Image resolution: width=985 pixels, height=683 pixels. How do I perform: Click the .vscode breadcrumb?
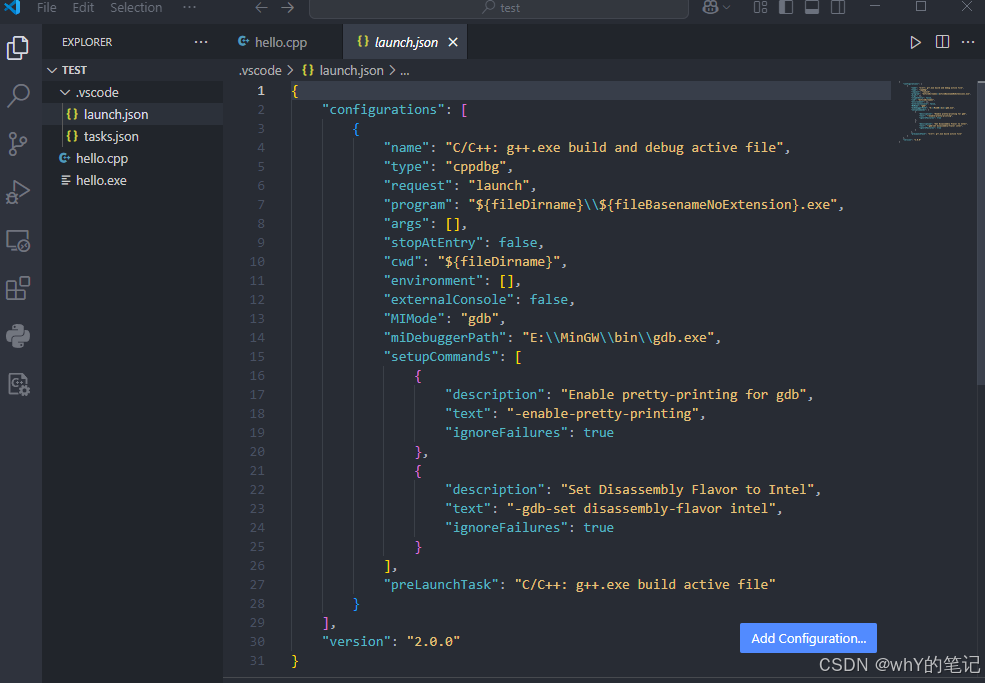click(260, 70)
